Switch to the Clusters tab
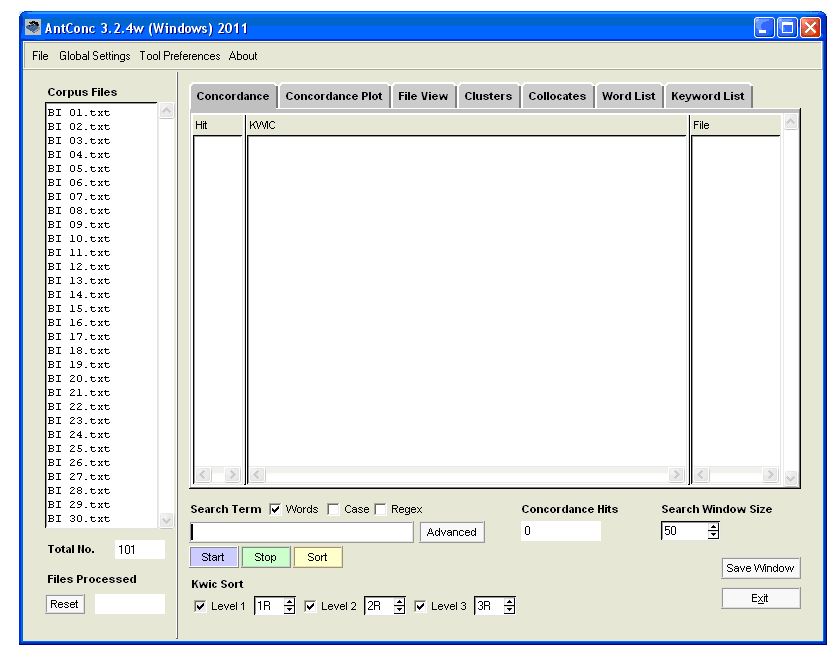The height and width of the screenshot is (662, 836). coord(488,96)
